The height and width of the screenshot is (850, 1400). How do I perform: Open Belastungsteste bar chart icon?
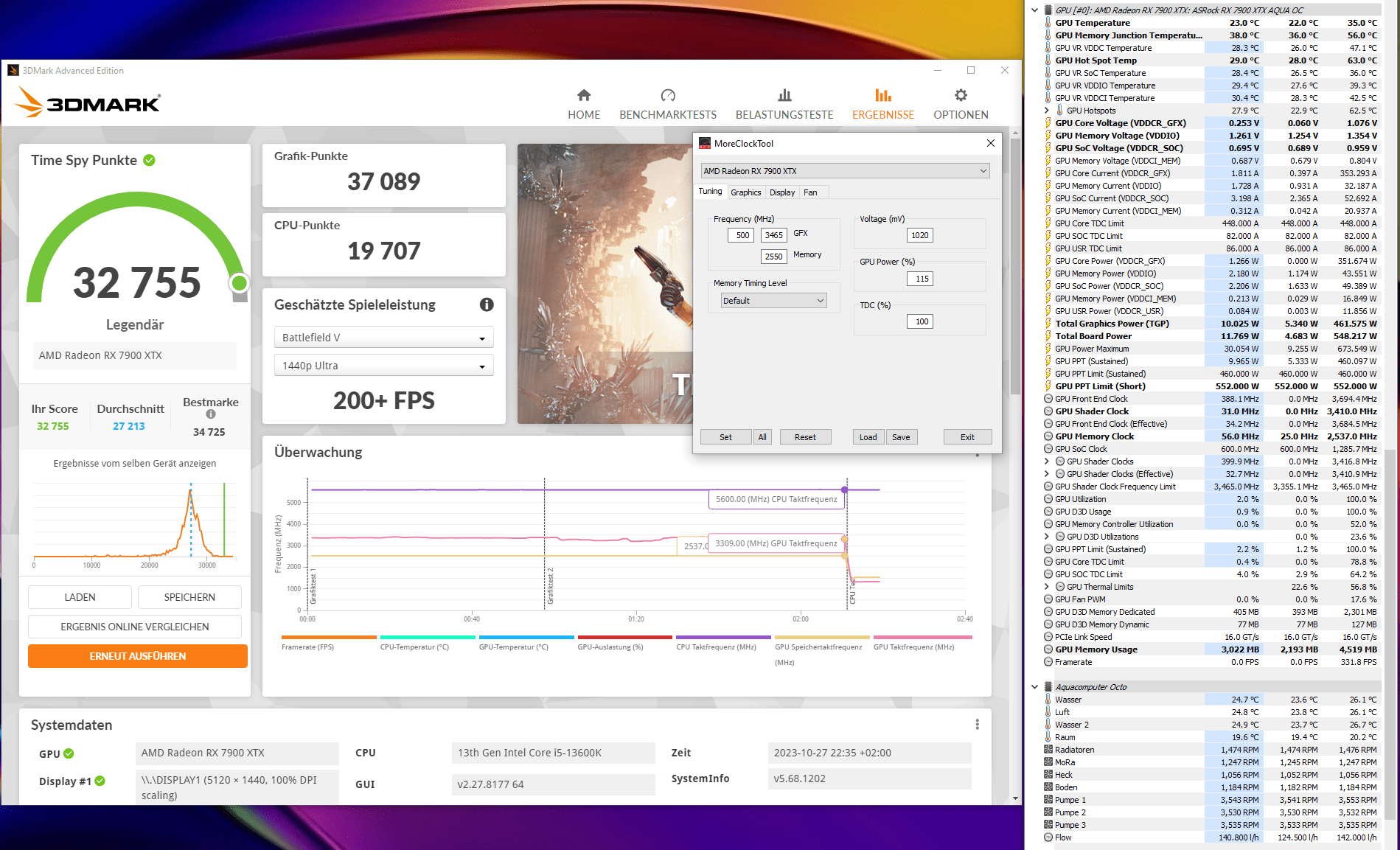[784, 95]
